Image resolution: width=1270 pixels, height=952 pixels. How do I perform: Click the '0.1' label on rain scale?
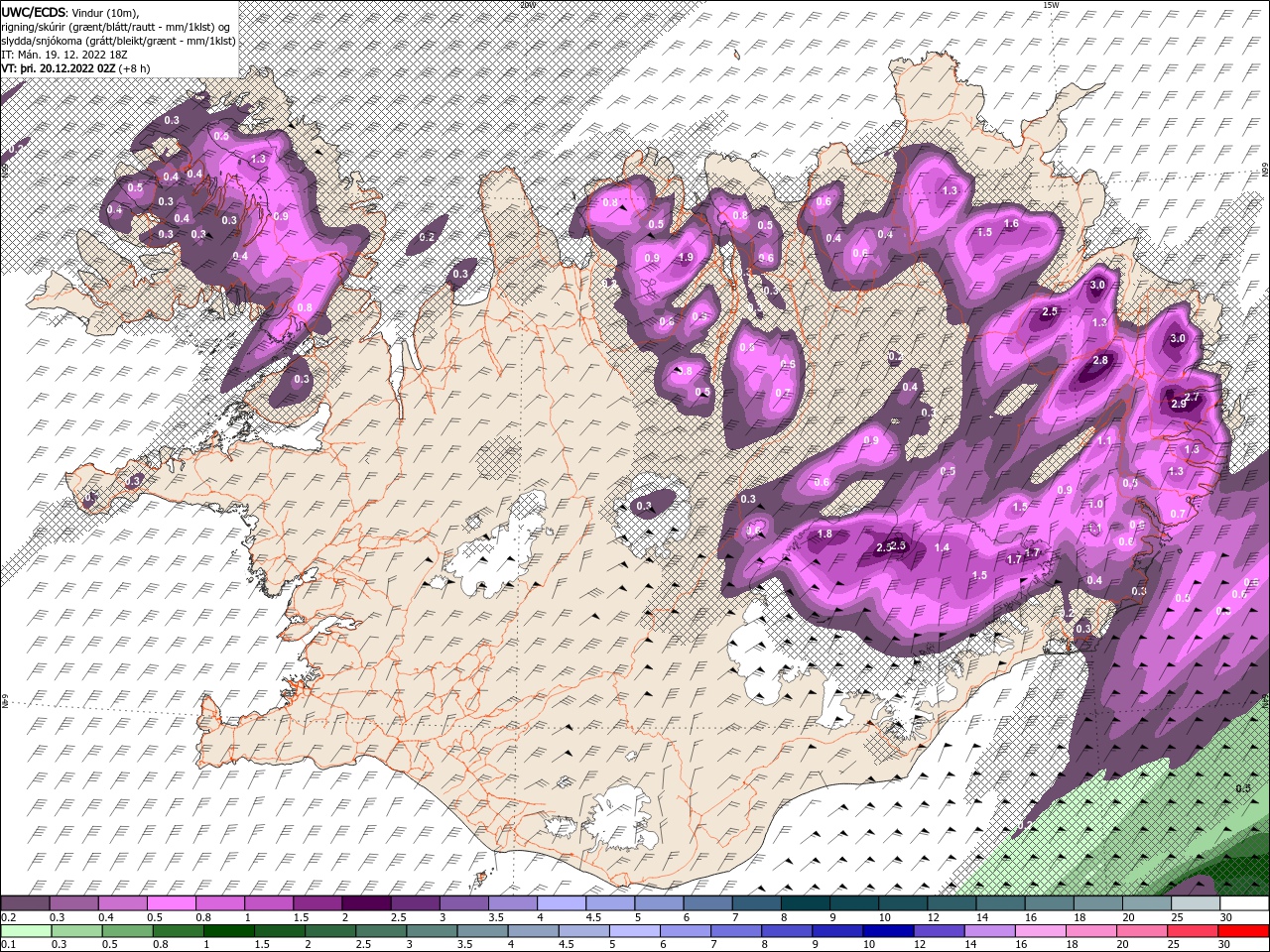click(8, 945)
